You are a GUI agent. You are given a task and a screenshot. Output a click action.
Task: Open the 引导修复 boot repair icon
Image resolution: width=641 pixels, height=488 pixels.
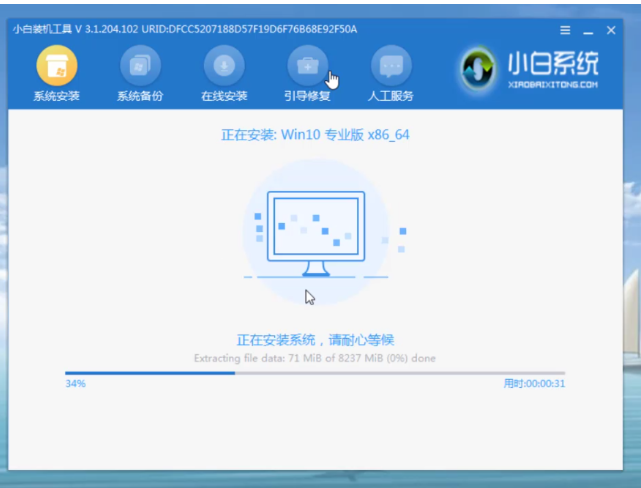click(x=307, y=66)
